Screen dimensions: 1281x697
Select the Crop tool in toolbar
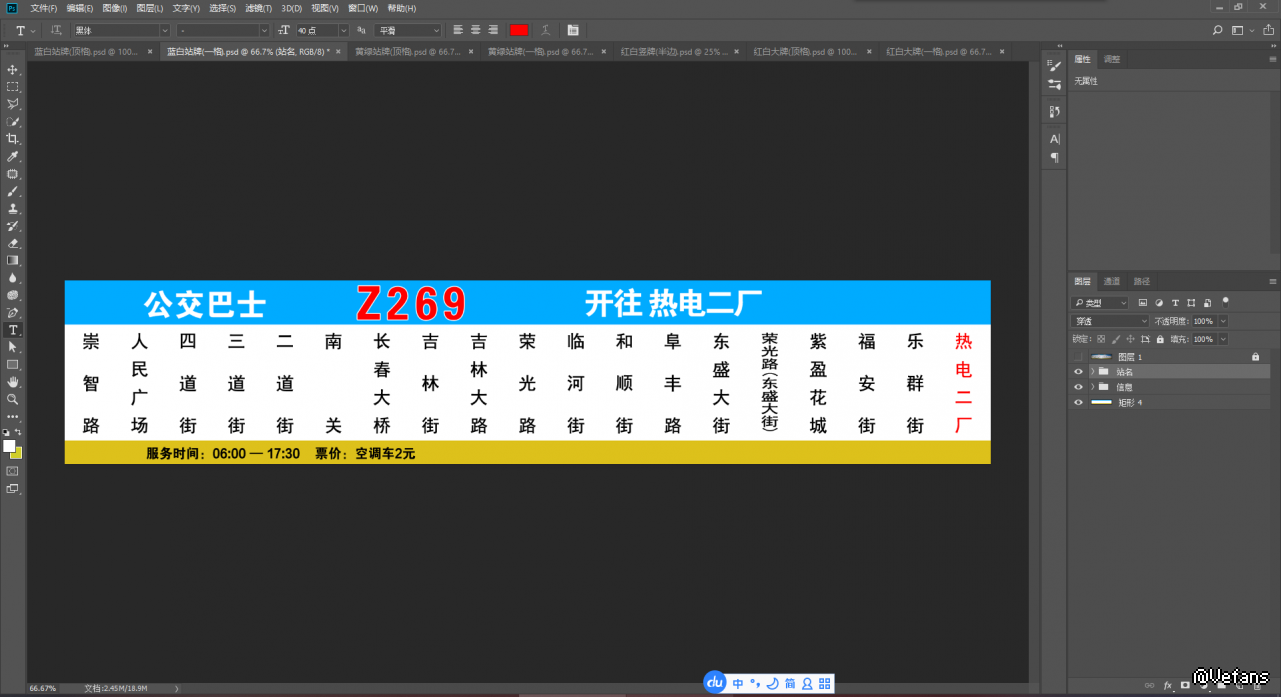[13, 139]
